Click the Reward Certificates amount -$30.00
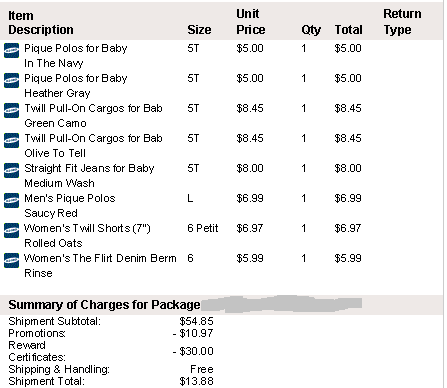The image size is (447, 388). 193,351
